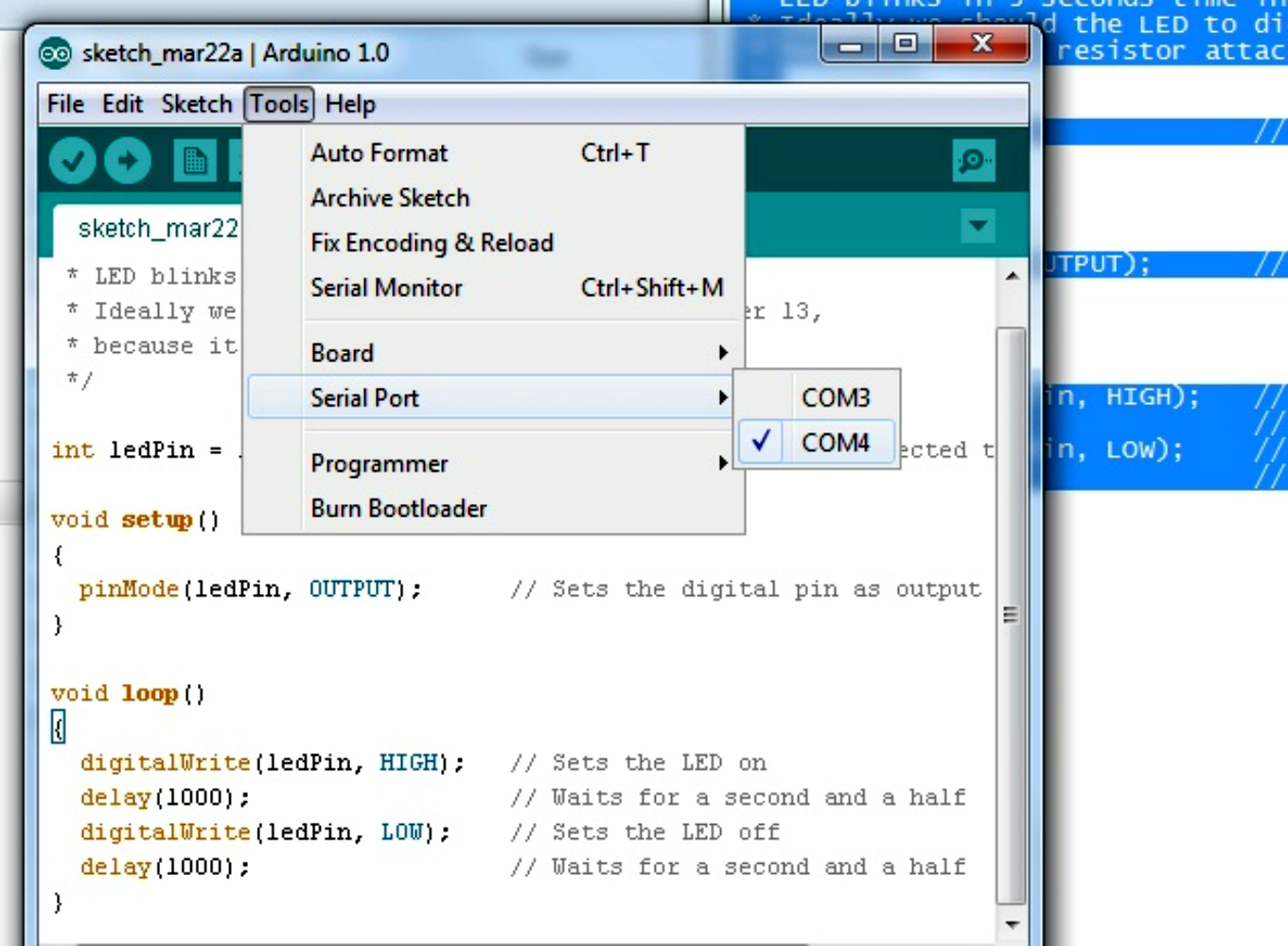This screenshot has width=1288, height=946.
Task: Select Serial Monitor menu entry
Action: pos(494,288)
